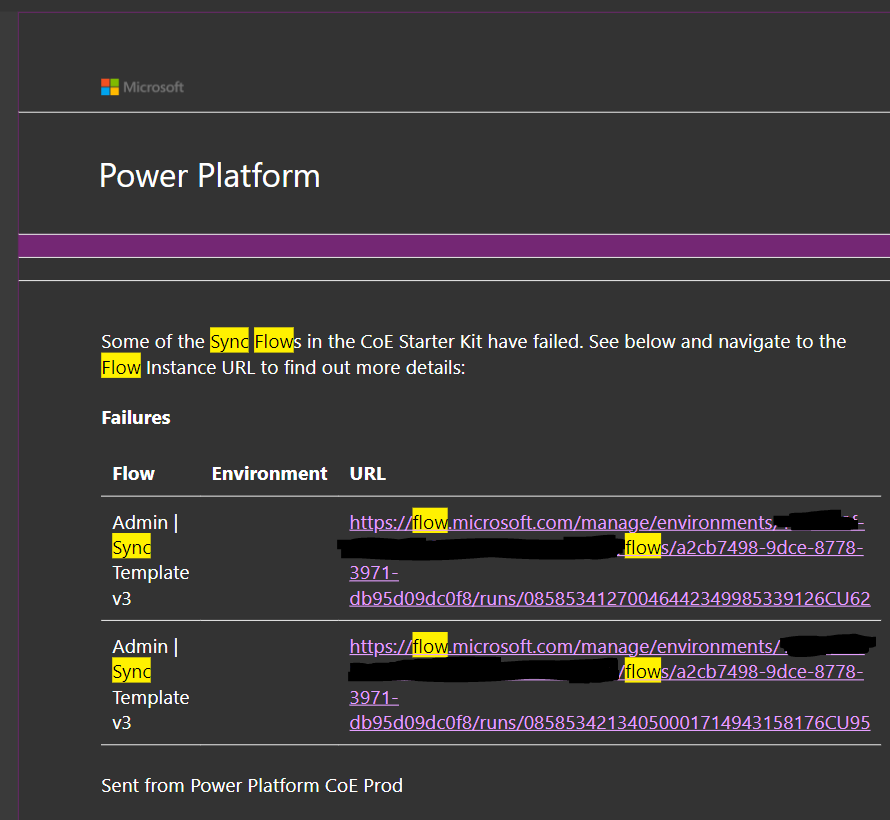Screen dimensions: 890x820
Task: Click the Power Platform page title
Action: click(209, 176)
